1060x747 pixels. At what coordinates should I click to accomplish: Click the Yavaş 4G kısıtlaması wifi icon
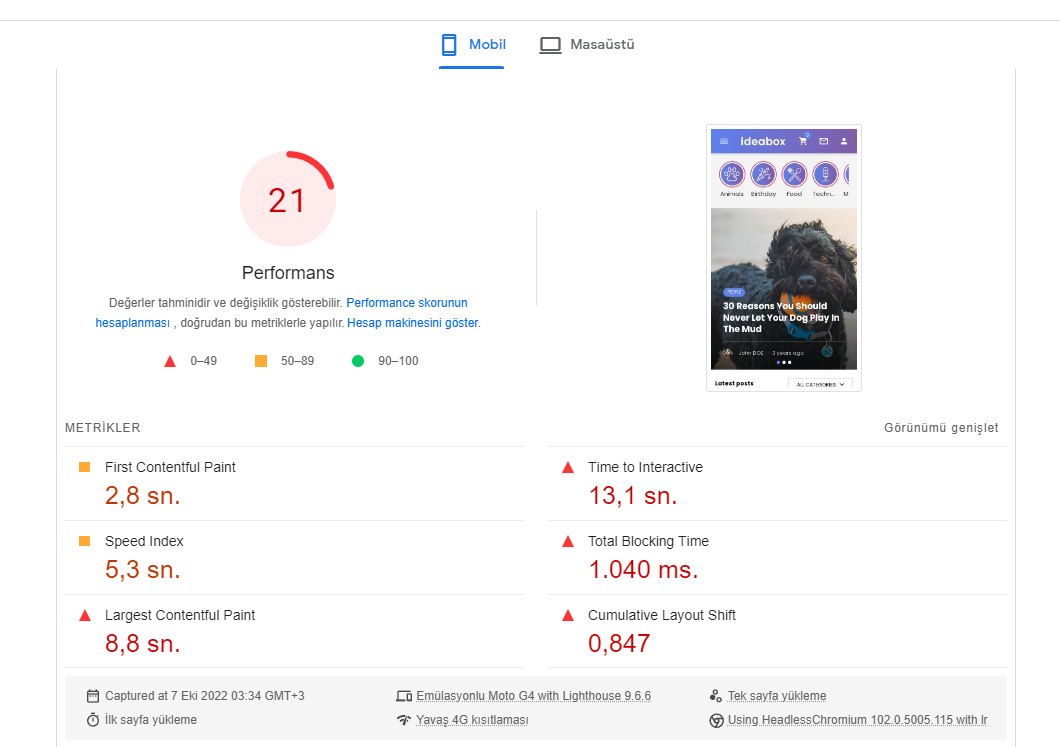point(404,720)
